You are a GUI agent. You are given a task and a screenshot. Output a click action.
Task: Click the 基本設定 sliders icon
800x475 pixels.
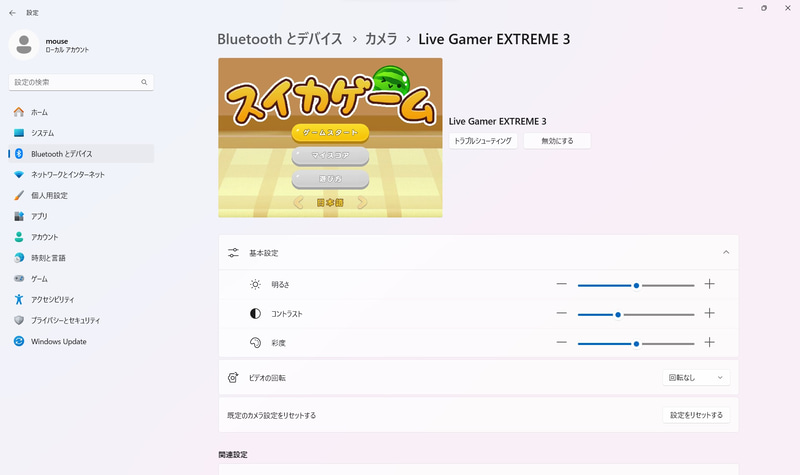click(233, 253)
